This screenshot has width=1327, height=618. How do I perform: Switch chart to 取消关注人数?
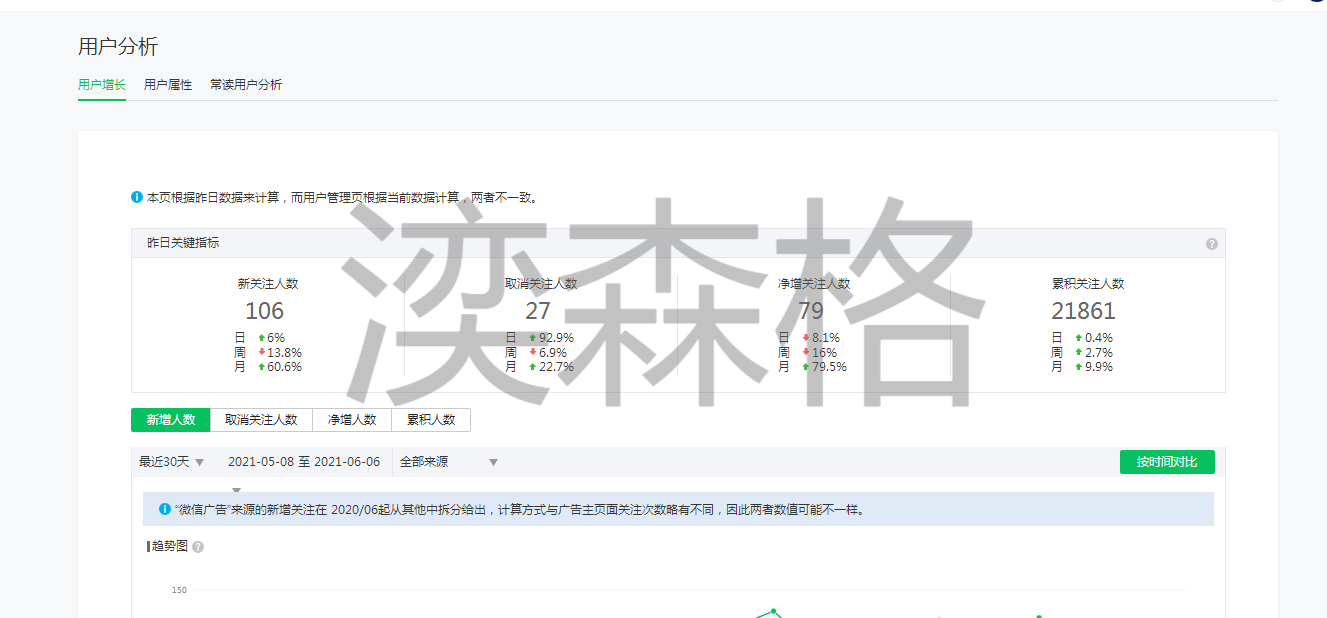(x=261, y=420)
